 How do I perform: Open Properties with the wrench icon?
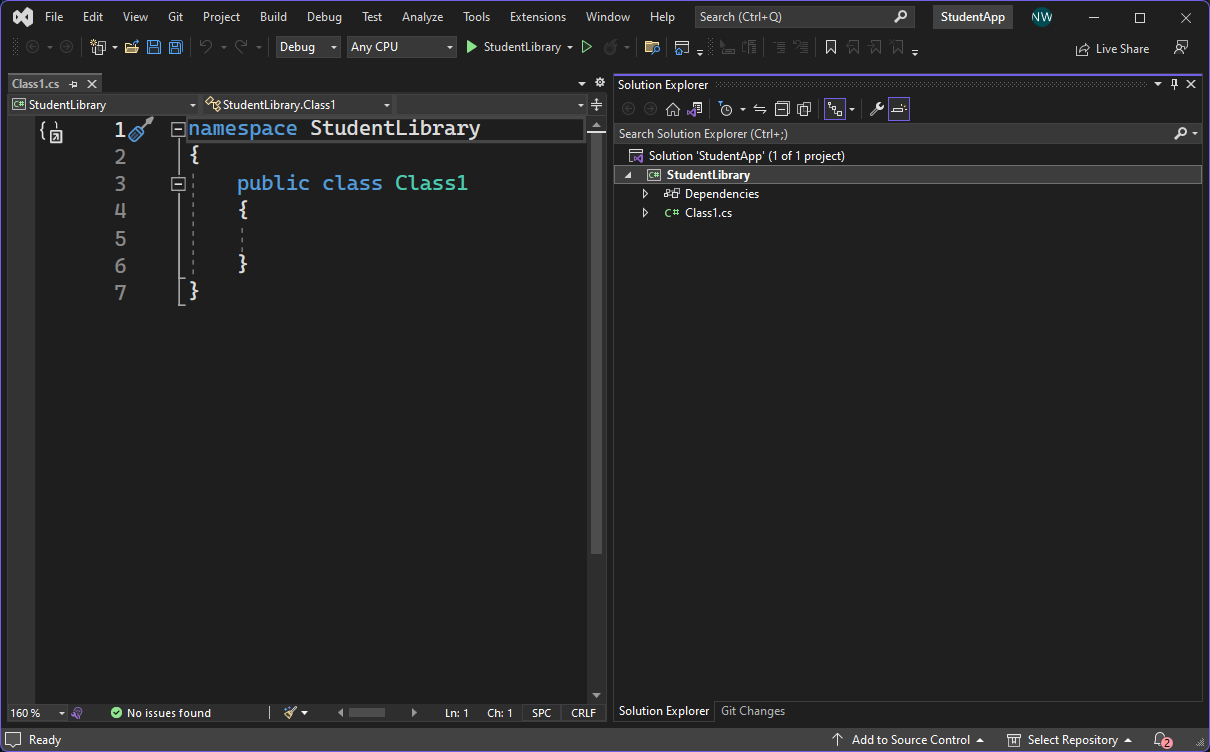point(876,109)
